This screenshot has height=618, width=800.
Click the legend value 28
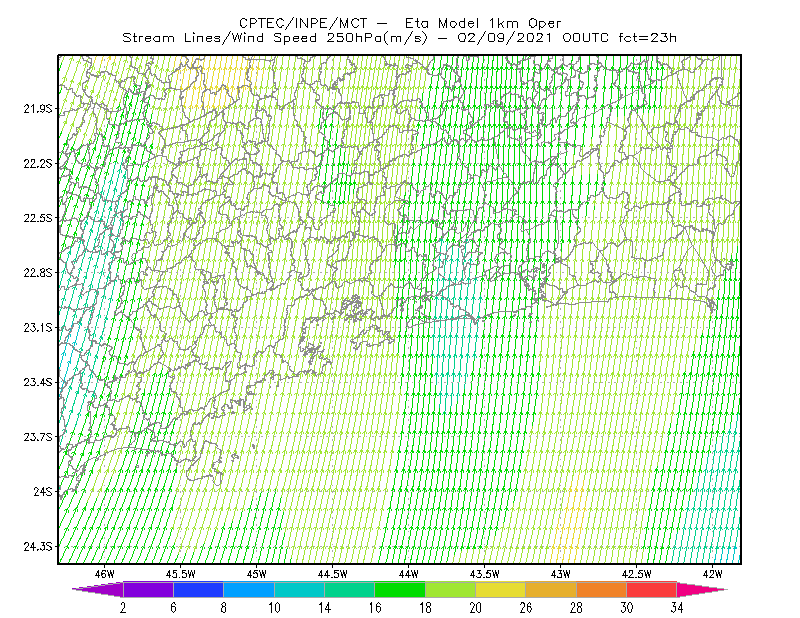[x=576, y=608]
